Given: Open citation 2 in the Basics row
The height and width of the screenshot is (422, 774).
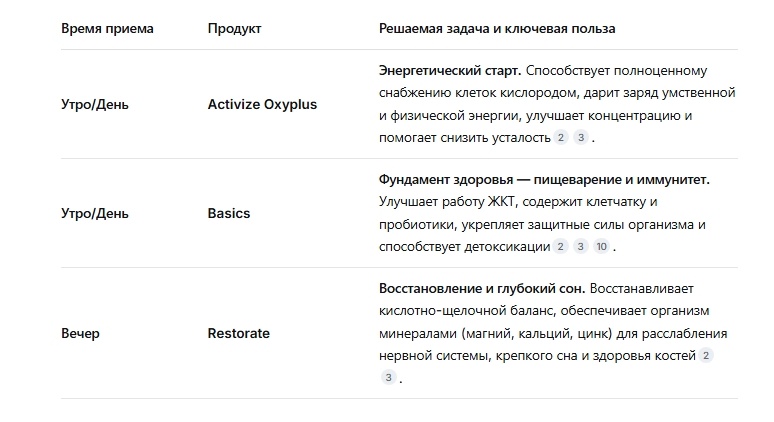Looking at the screenshot, I should pyautogui.click(x=560, y=246).
